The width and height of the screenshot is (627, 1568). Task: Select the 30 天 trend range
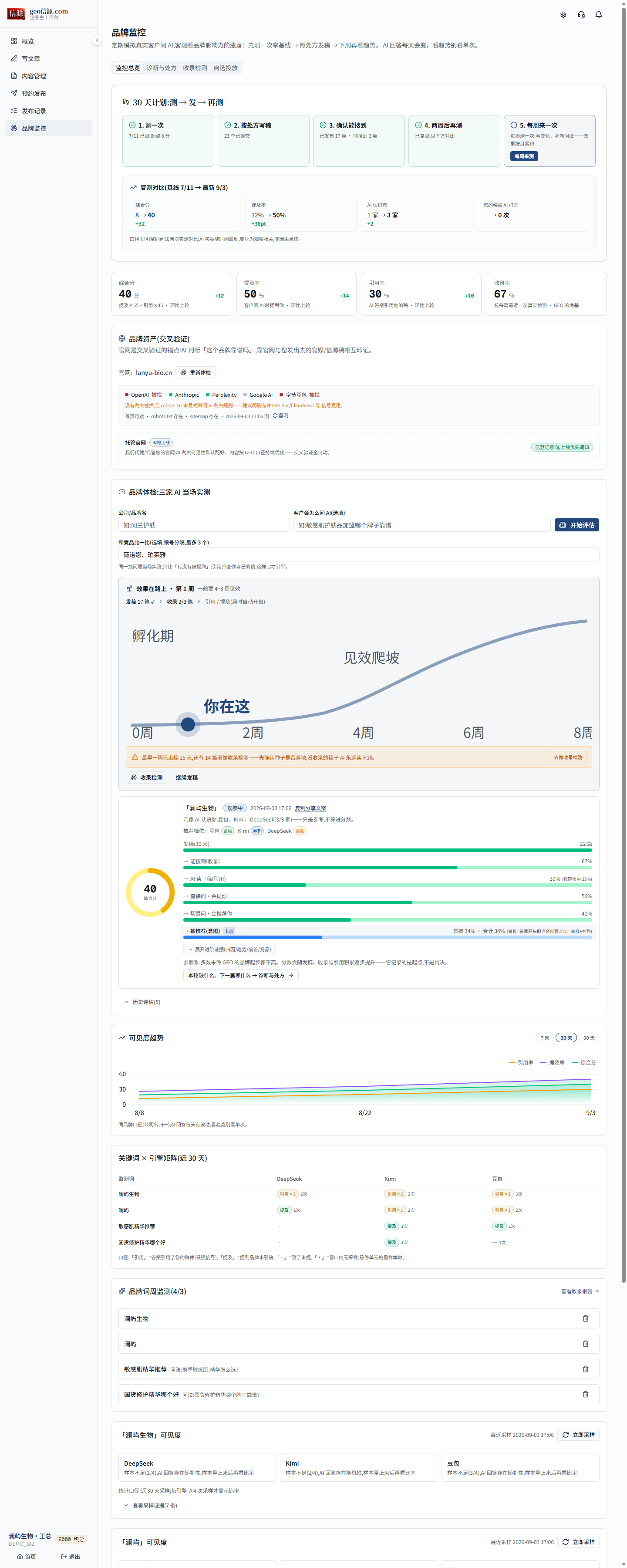tap(566, 1038)
